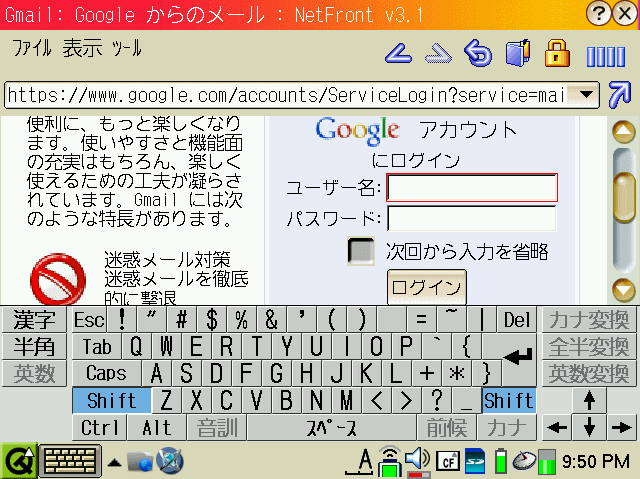Image resolution: width=640 pixels, height=479 pixels.
Task: Tap the 全半変換 key
Action: [589, 346]
